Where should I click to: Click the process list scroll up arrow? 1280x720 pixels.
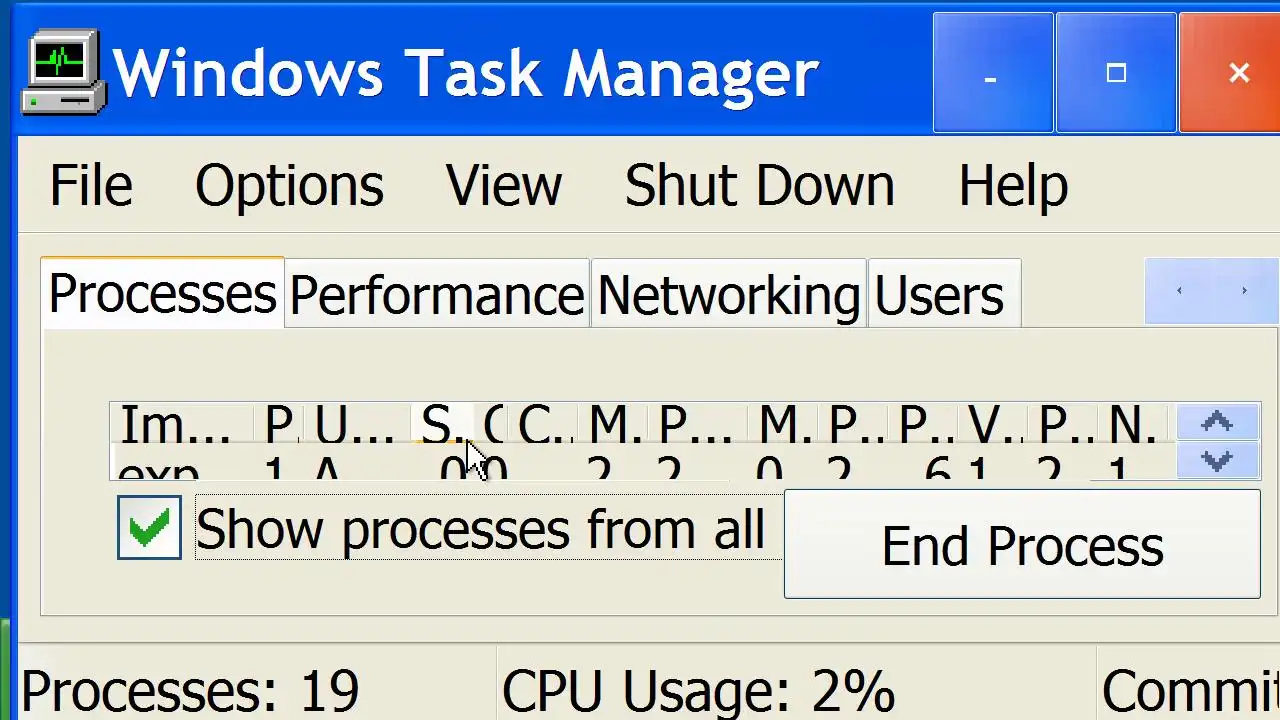[x=1217, y=423]
